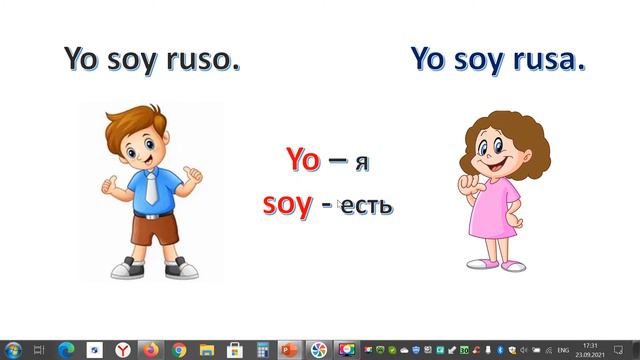Open Windows Security shield tray icon
Viewport: 640px width, 360px height.
[x=512, y=350]
